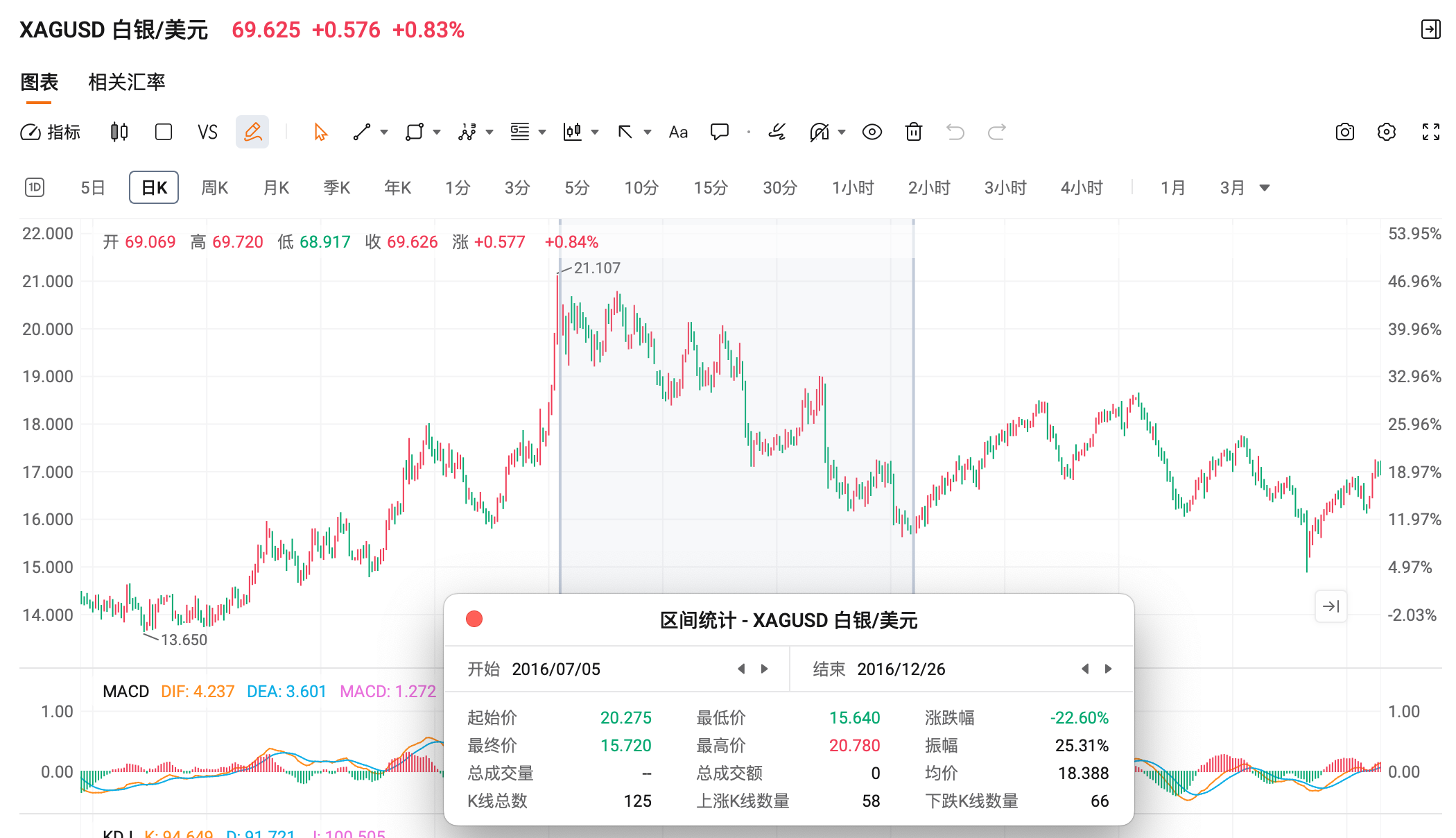Viewport: 1456px width, 838px height.
Task: Take a chart screenshot with camera icon
Action: pos(1344,132)
